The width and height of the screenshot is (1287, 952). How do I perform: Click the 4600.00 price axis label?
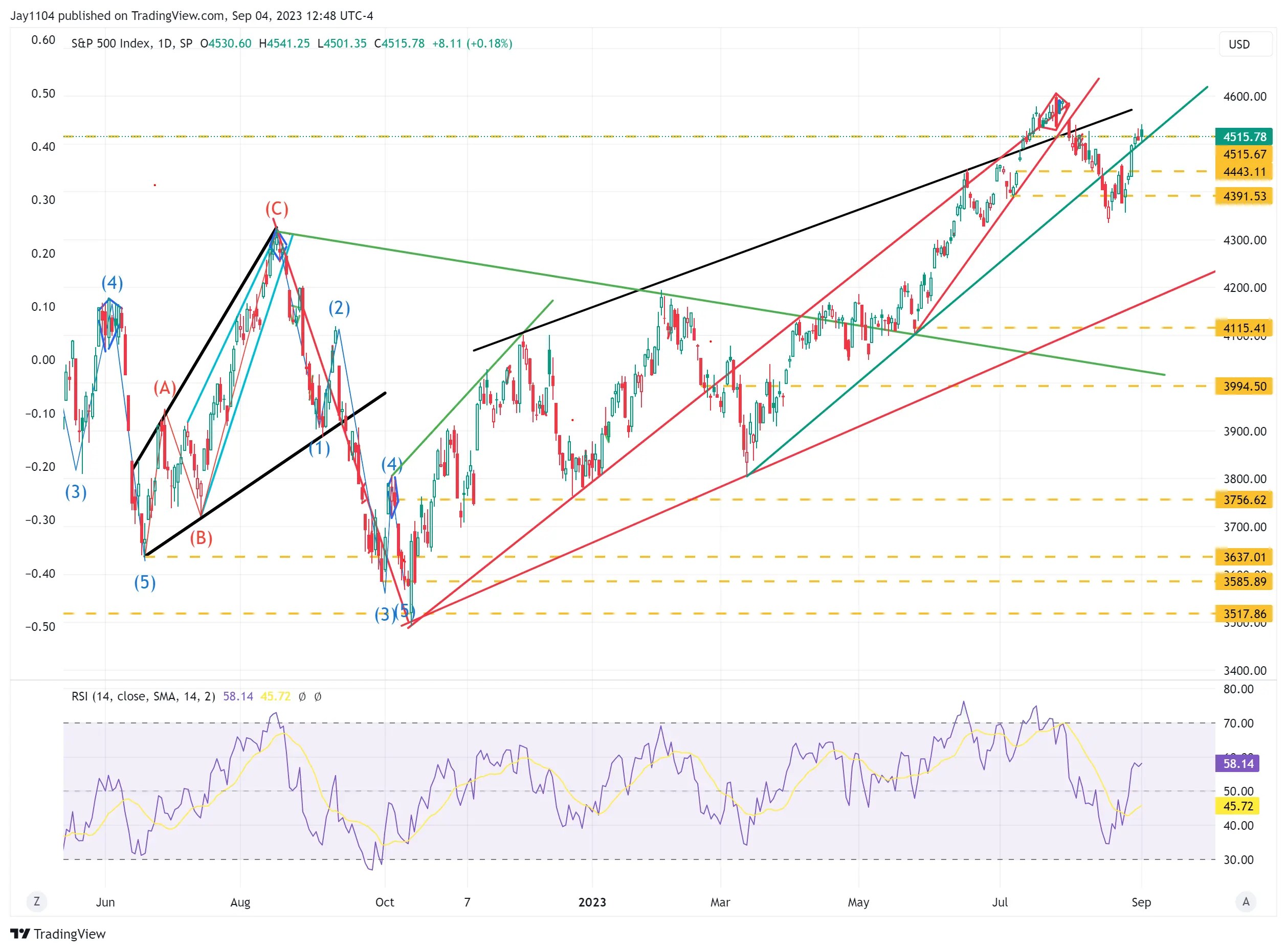click(x=1245, y=97)
